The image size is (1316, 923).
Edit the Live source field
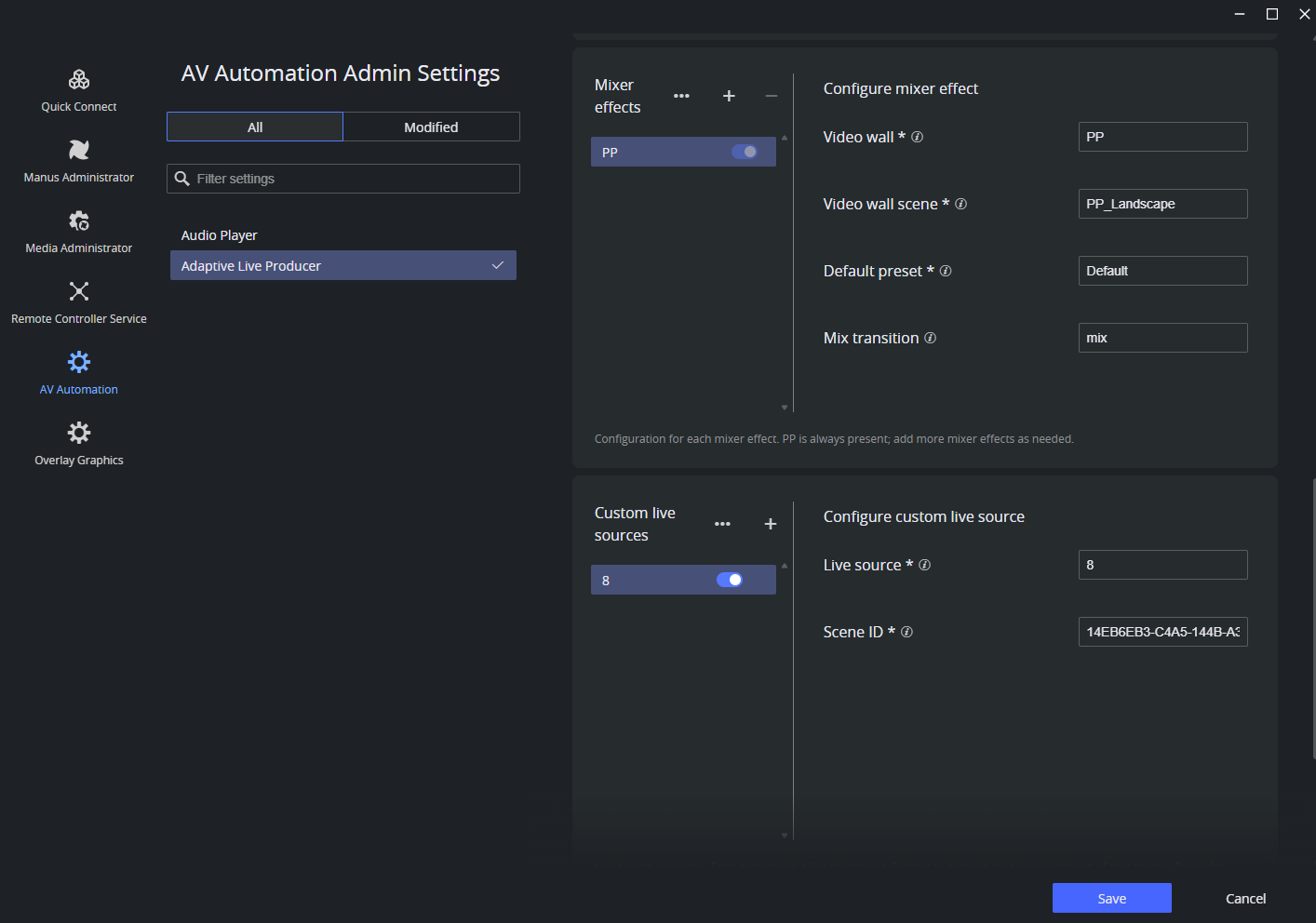1162,565
